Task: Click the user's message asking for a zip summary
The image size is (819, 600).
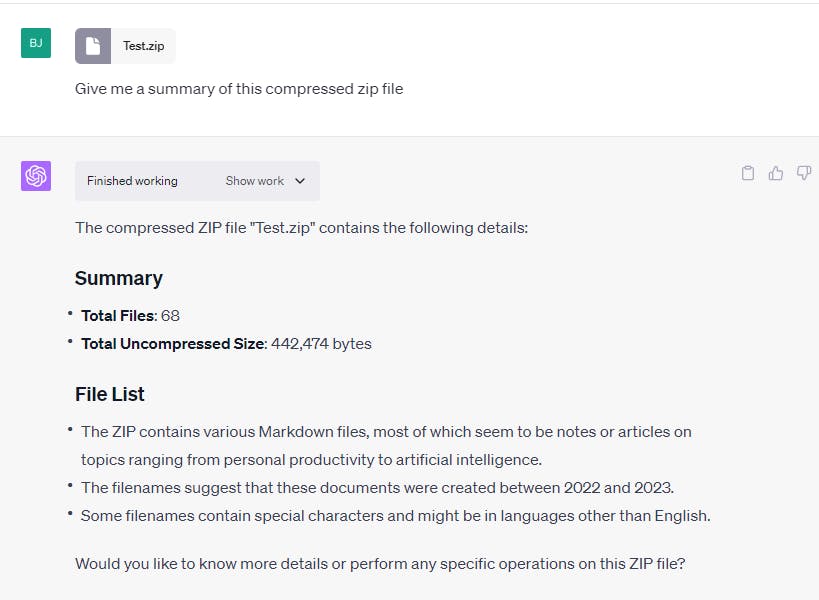Action: 239,89
